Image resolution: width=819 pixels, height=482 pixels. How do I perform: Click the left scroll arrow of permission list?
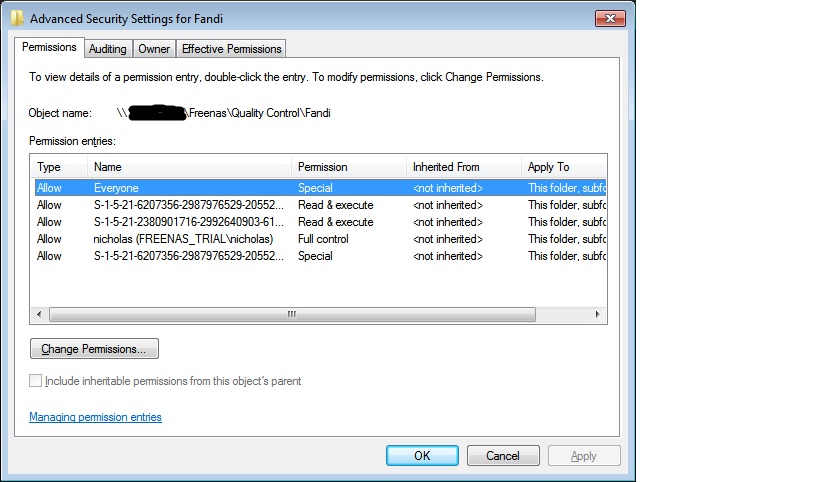(39, 314)
